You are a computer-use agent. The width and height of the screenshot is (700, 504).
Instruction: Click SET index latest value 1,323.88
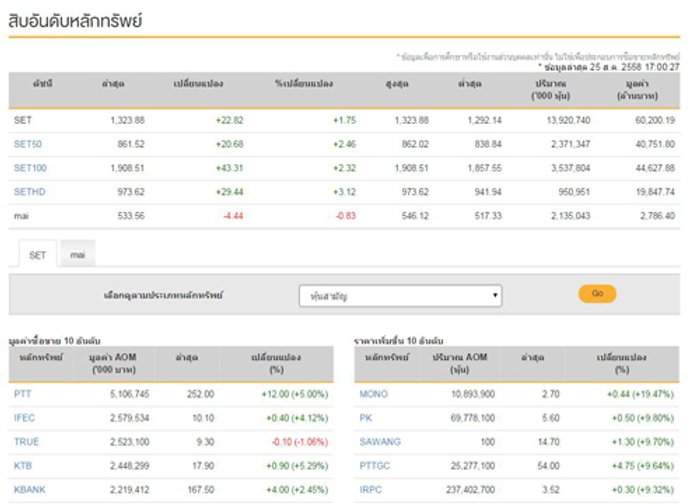point(127,121)
